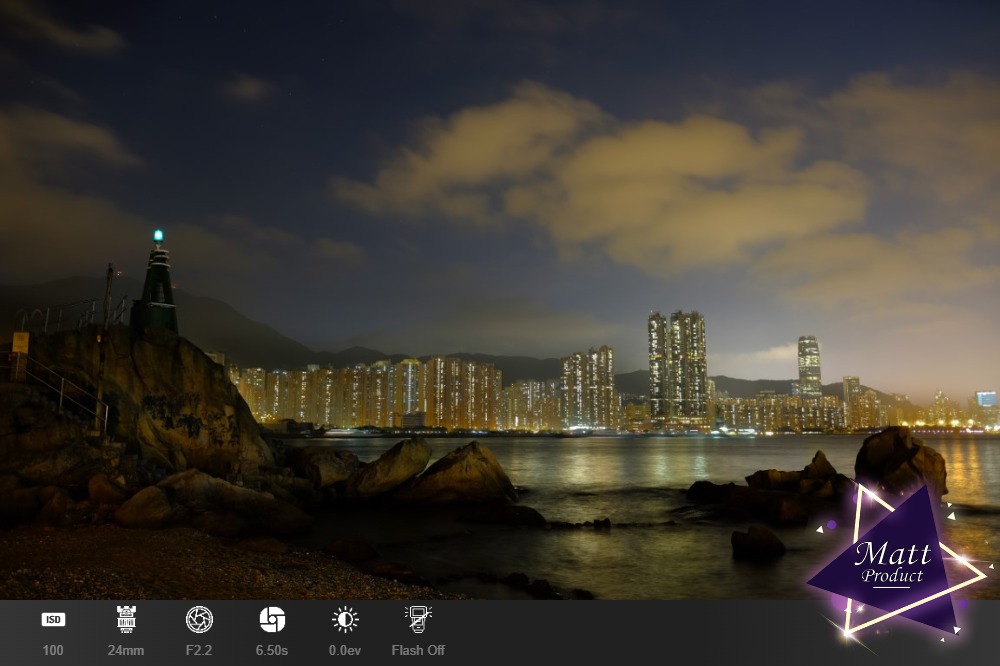This screenshot has height=666, width=1000.
Task: Click the yellow warning sign near the stair railing
Action: (x=20, y=342)
